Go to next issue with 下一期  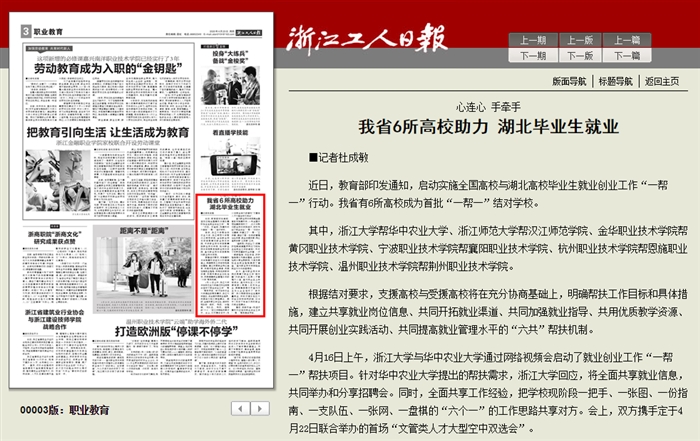point(533,56)
